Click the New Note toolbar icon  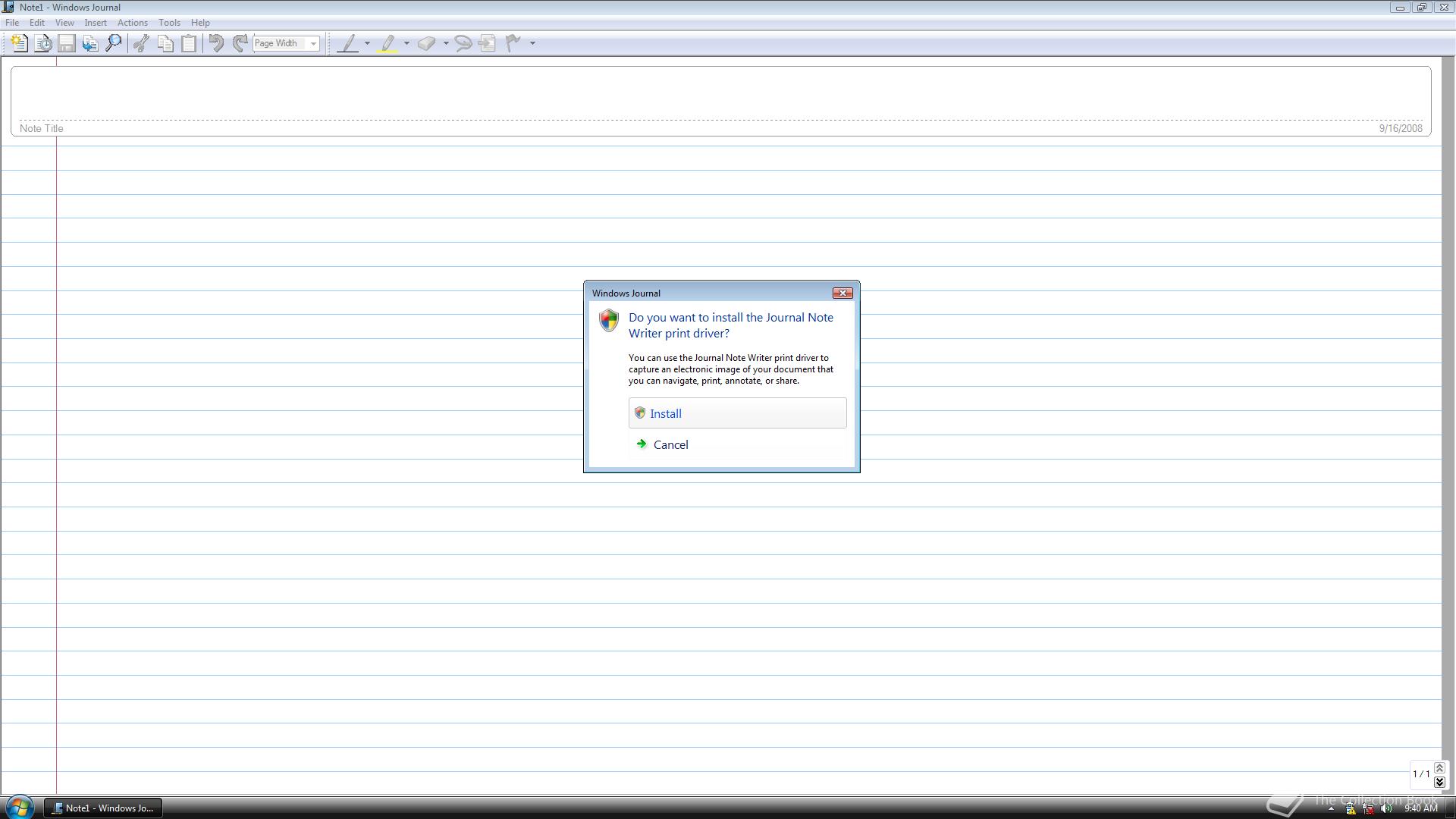coord(20,43)
